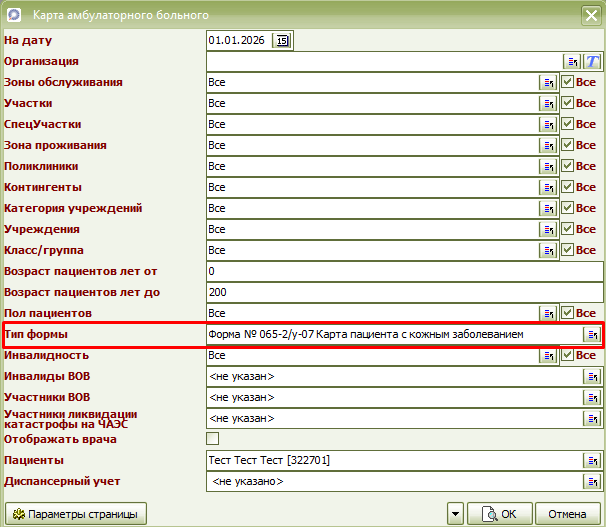The image size is (606, 527).
Task: Click the OK button
Action: click(498, 514)
